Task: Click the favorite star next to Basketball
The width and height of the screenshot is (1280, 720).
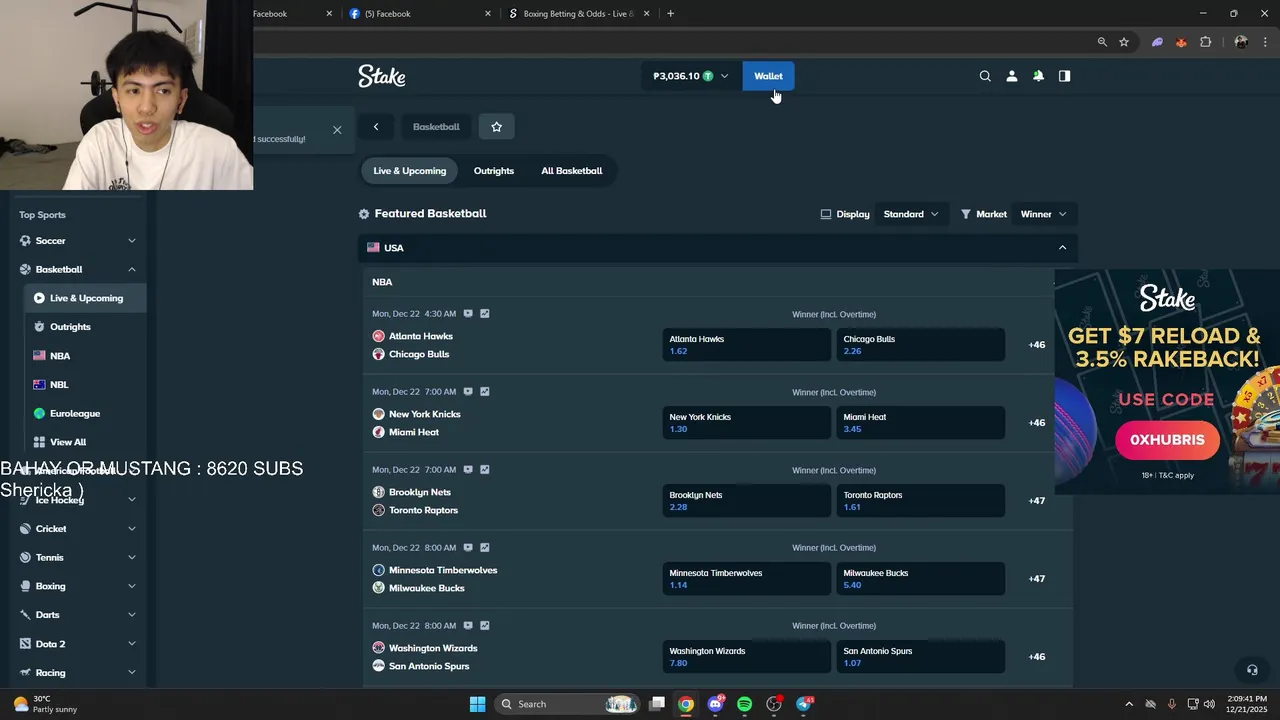Action: pos(496,127)
